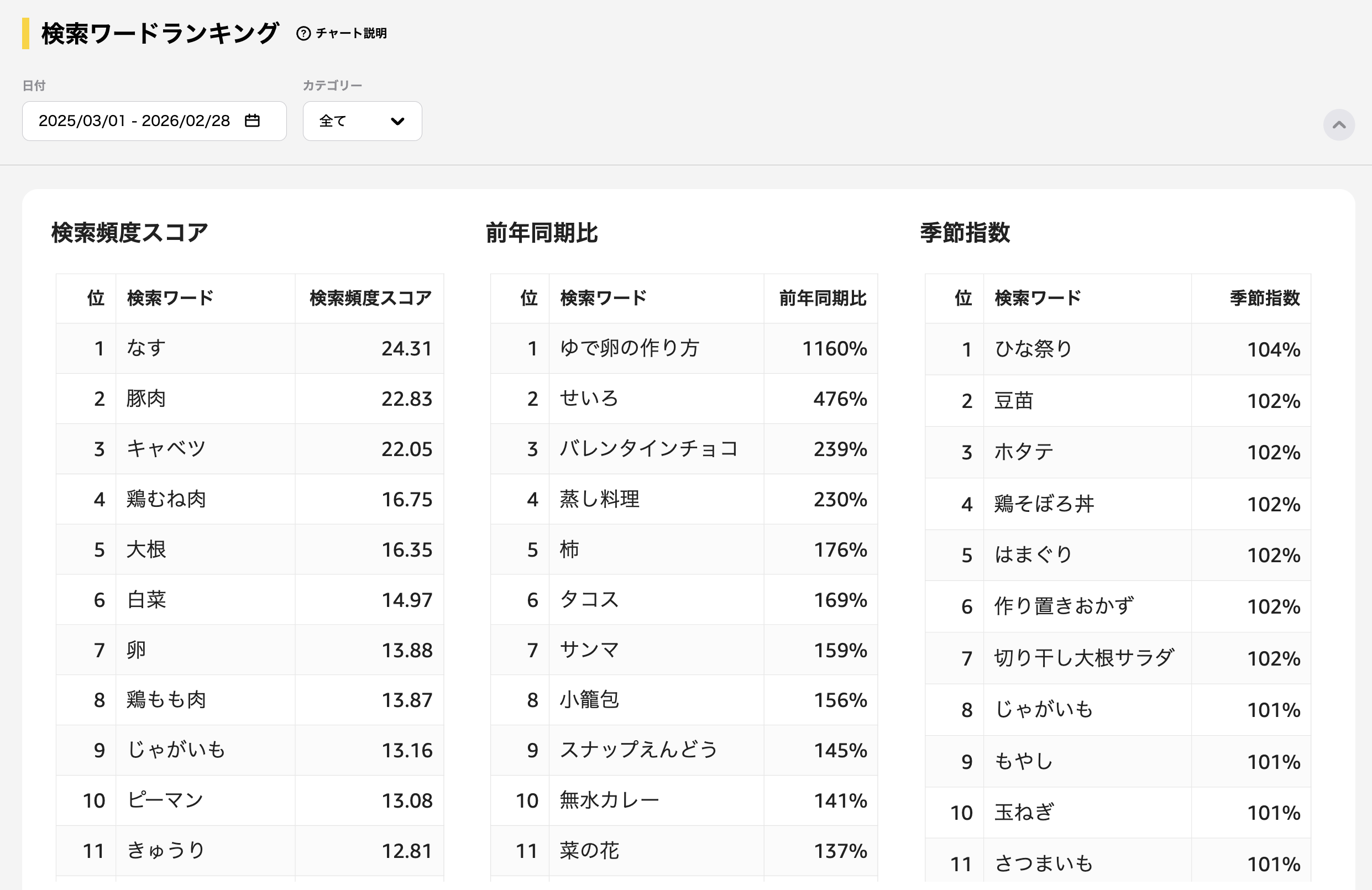
Task: Select the ひな祭り search word
Action: [1034, 349]
